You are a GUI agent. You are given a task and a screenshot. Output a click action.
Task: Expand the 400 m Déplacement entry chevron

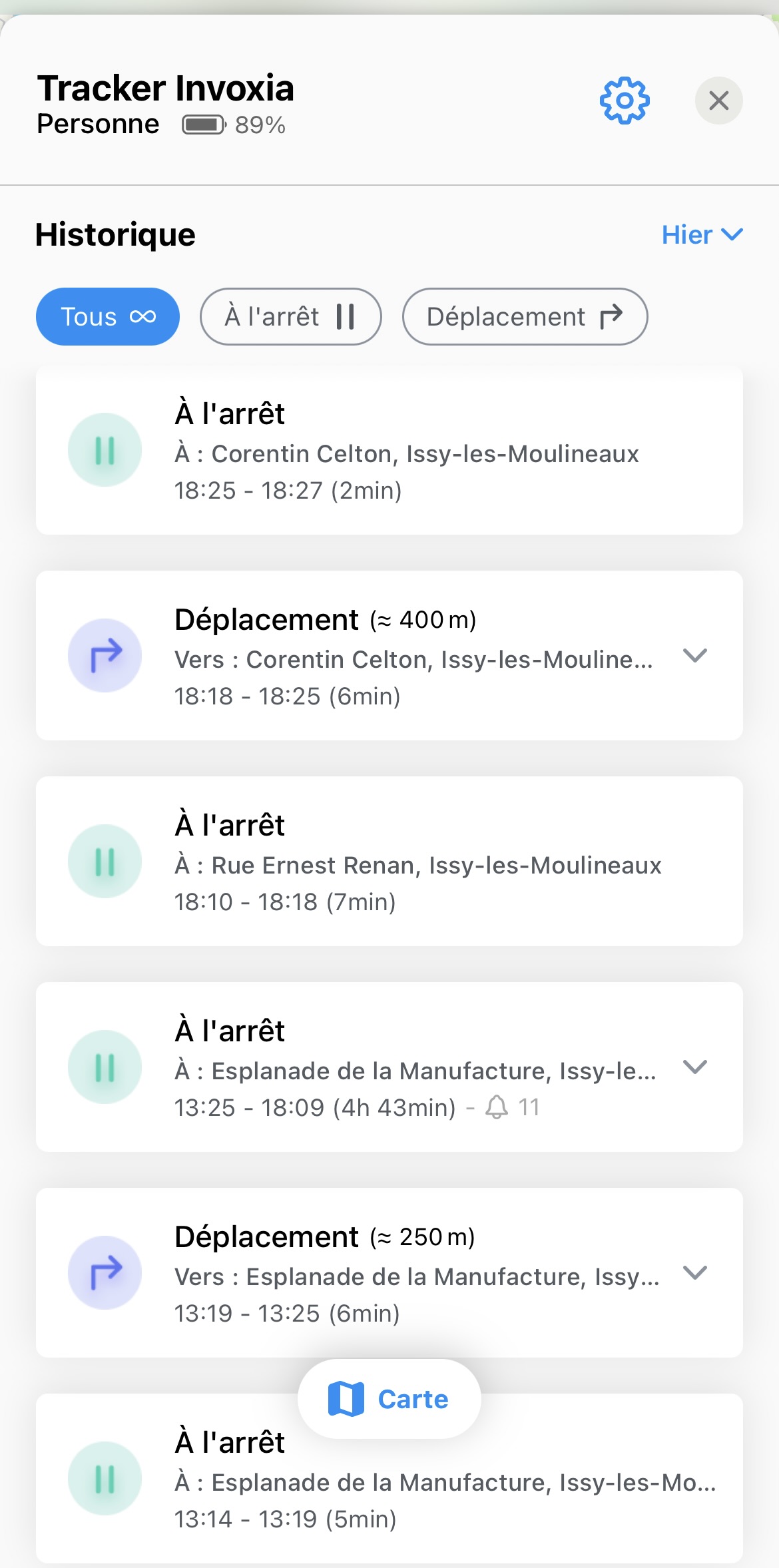click(695, 656)
